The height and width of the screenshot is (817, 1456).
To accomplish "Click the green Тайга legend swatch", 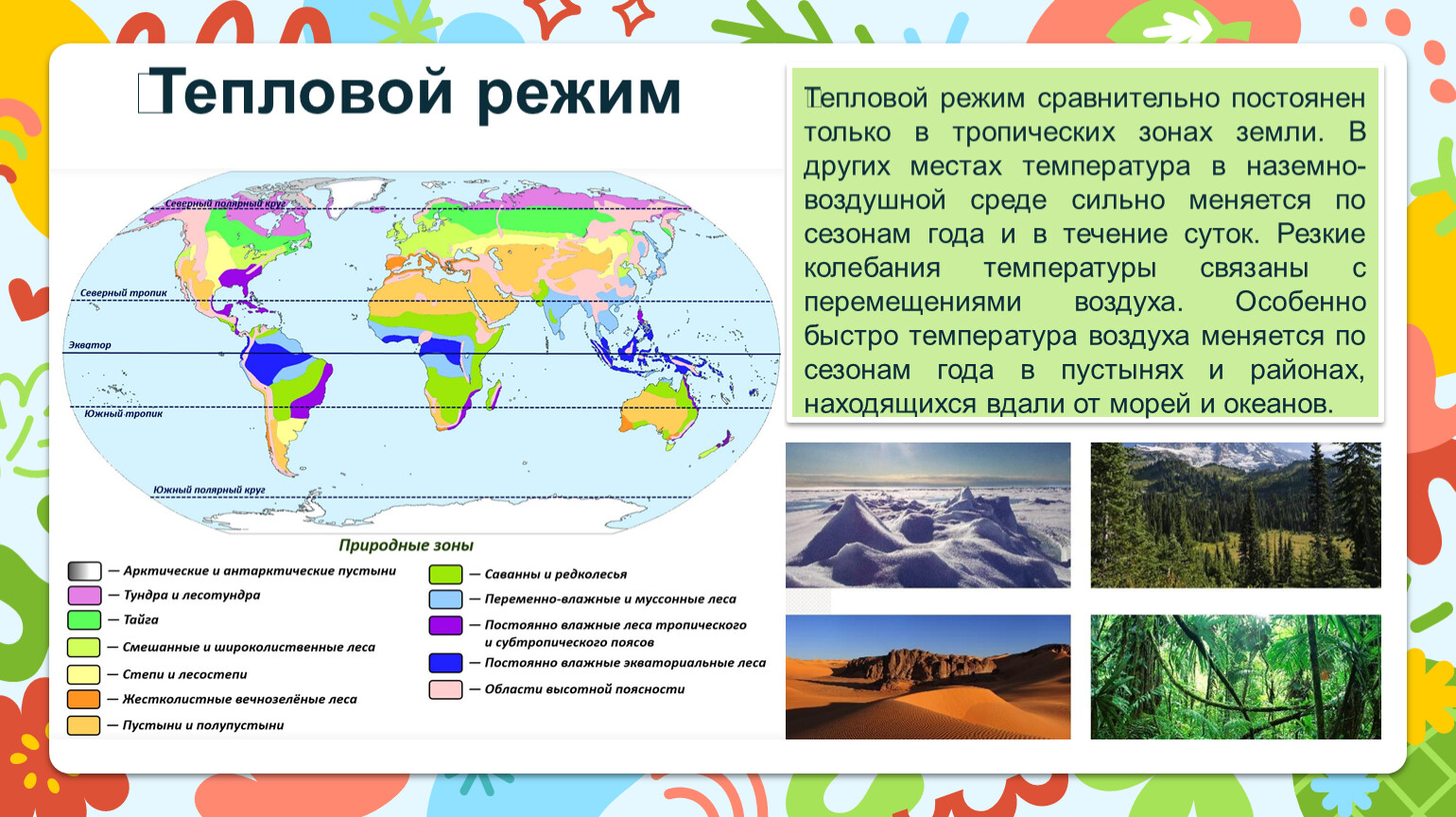I will pyautogui.click(x=84, y=620).
